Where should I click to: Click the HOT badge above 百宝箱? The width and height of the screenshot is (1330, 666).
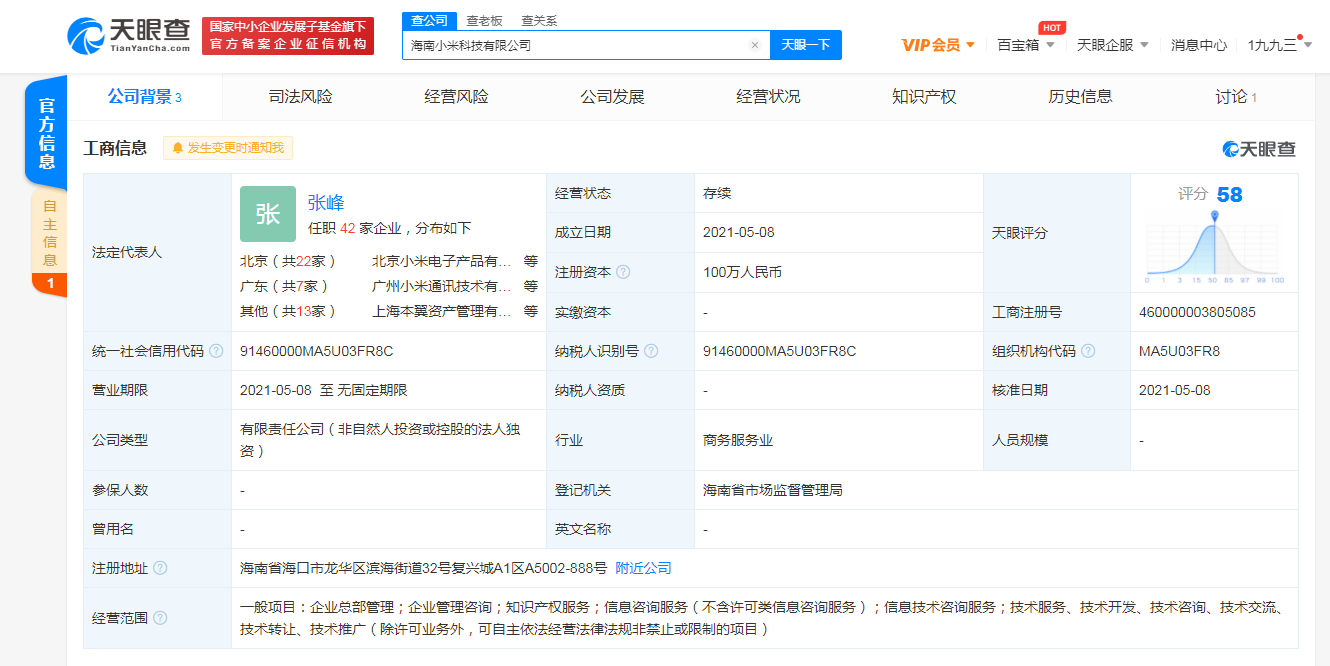coord(1050,28)
